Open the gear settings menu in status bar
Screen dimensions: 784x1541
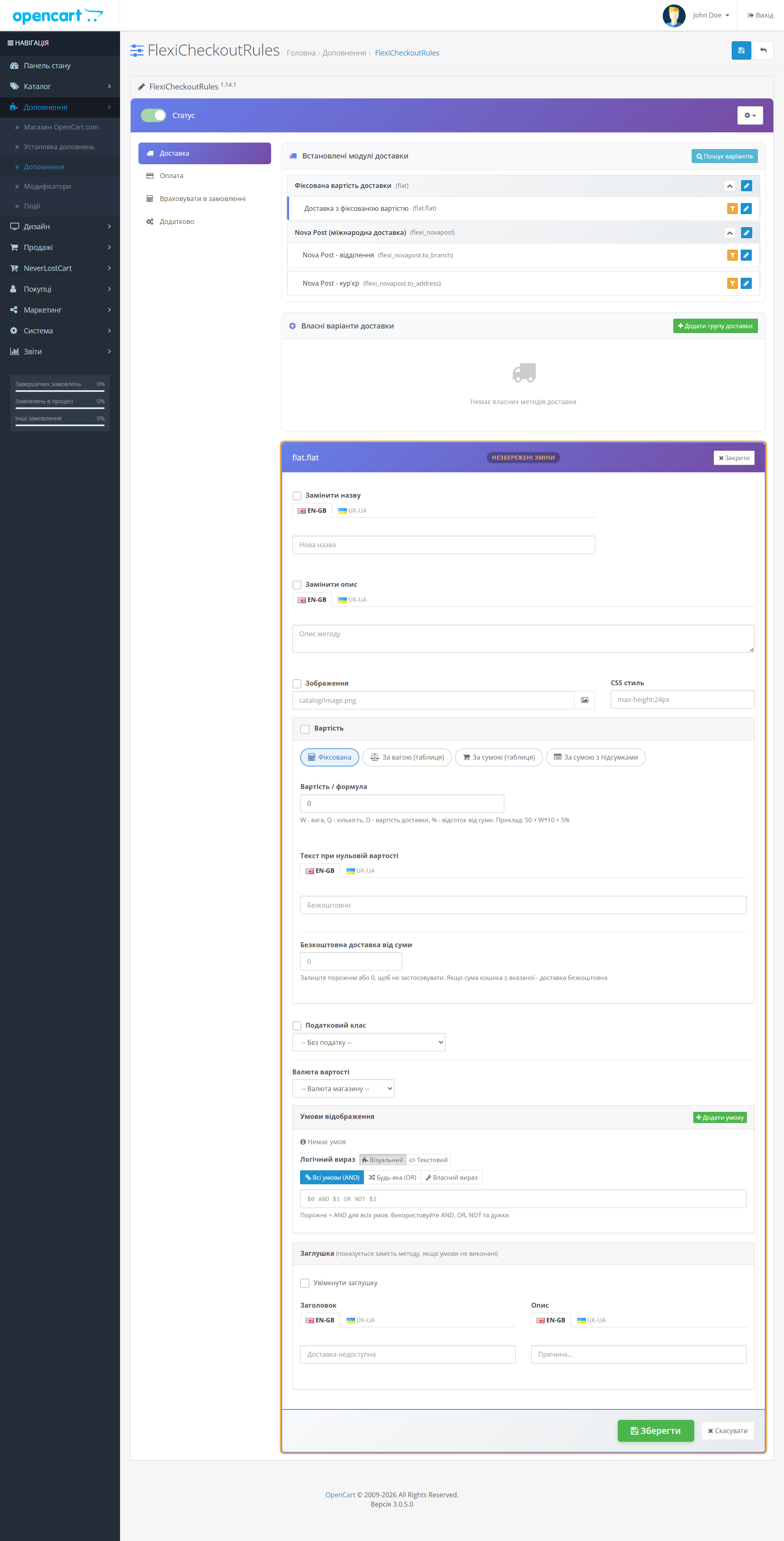pos(750,116)
